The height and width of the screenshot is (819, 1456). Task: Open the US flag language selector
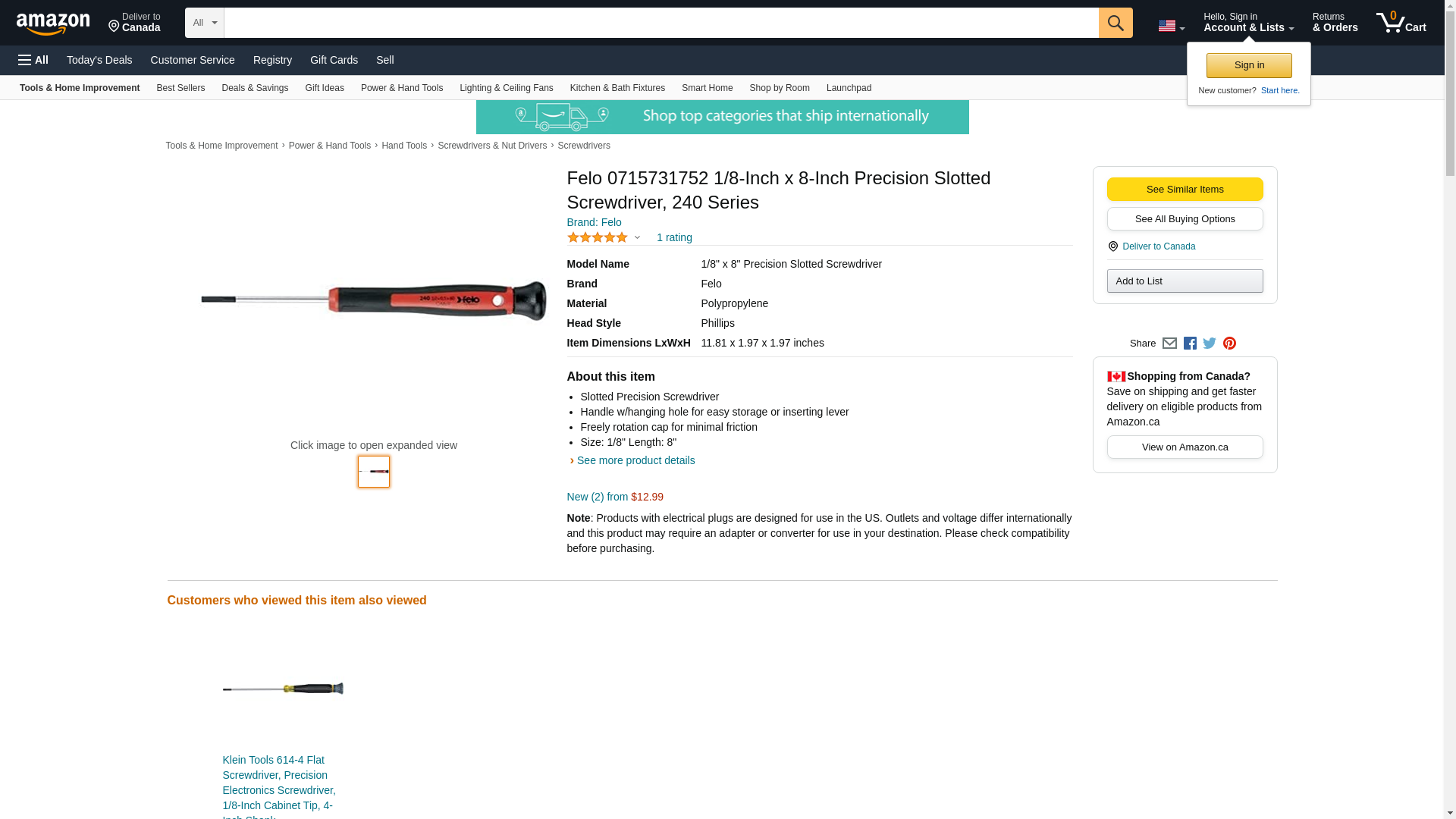pyautogui.click(x=1171, y=26)
